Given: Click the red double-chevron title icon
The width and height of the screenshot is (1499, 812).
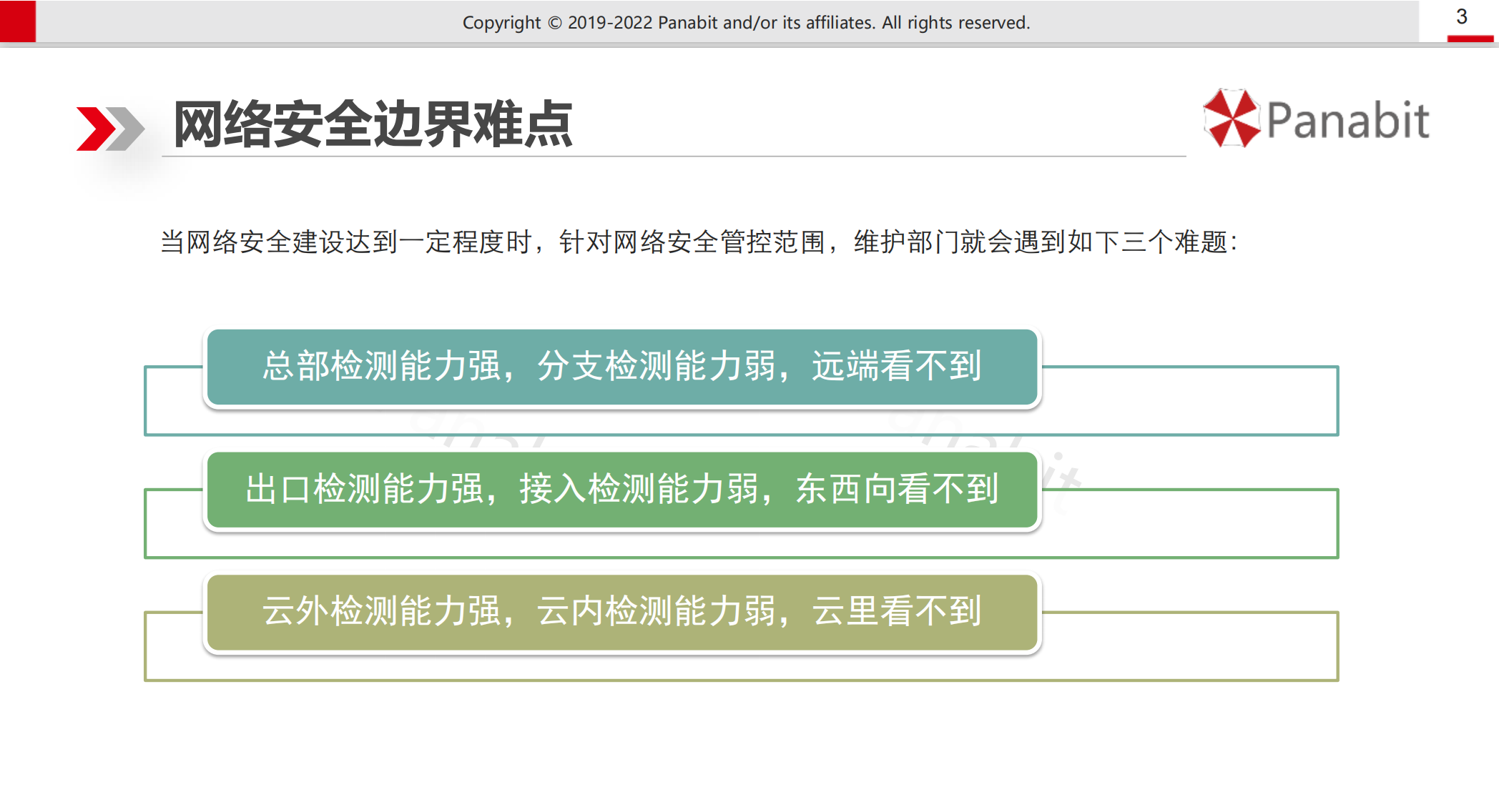Looking at the screenshot, I should point(110,129).
